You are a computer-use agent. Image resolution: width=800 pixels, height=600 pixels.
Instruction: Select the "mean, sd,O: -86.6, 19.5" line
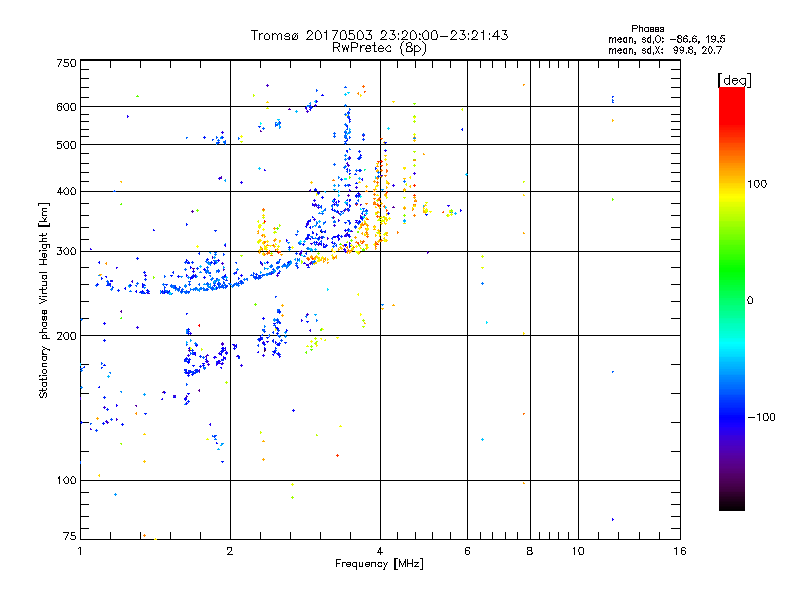tap(666, 39)
